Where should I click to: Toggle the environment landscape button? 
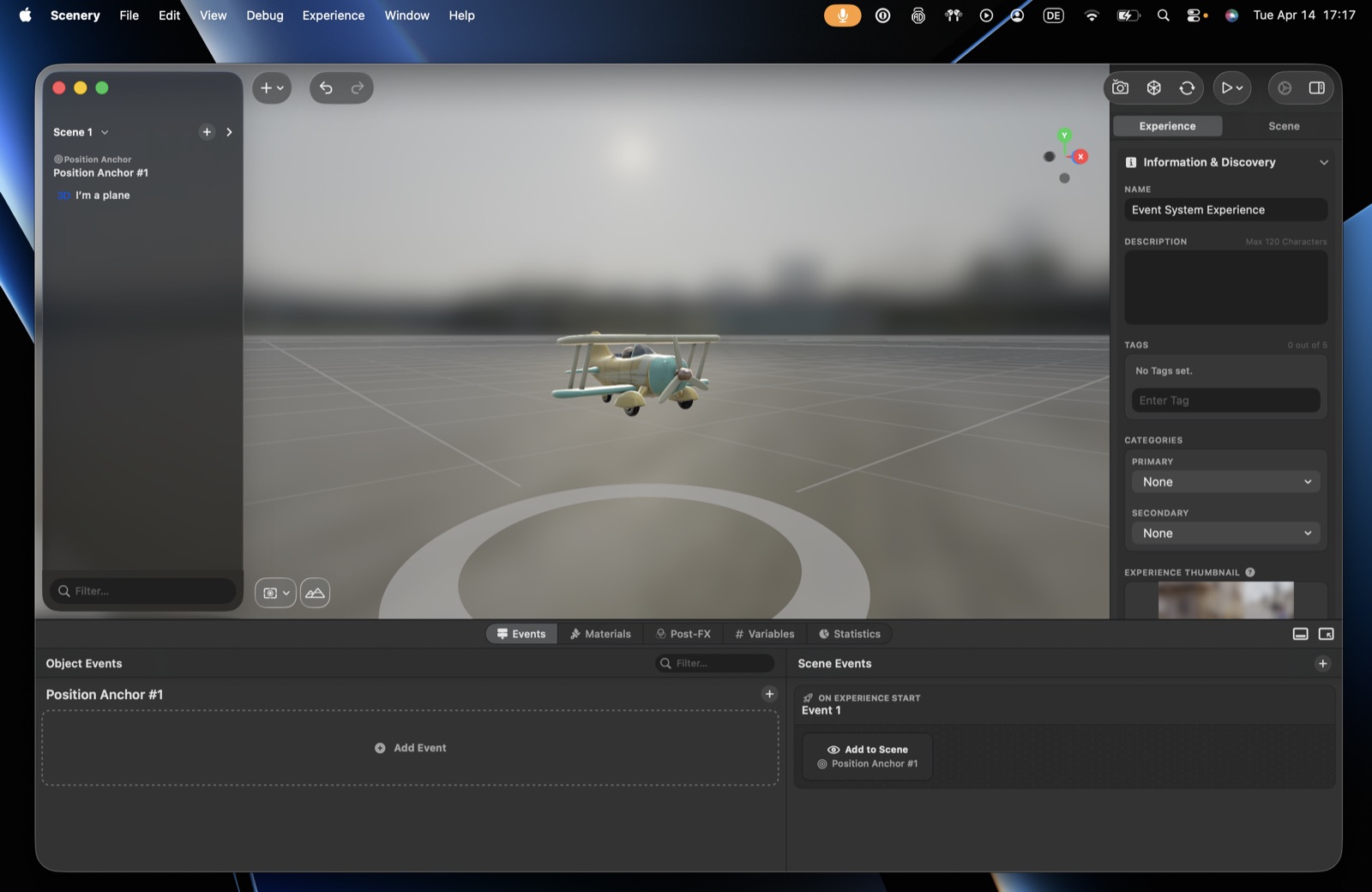coord(315,593)
